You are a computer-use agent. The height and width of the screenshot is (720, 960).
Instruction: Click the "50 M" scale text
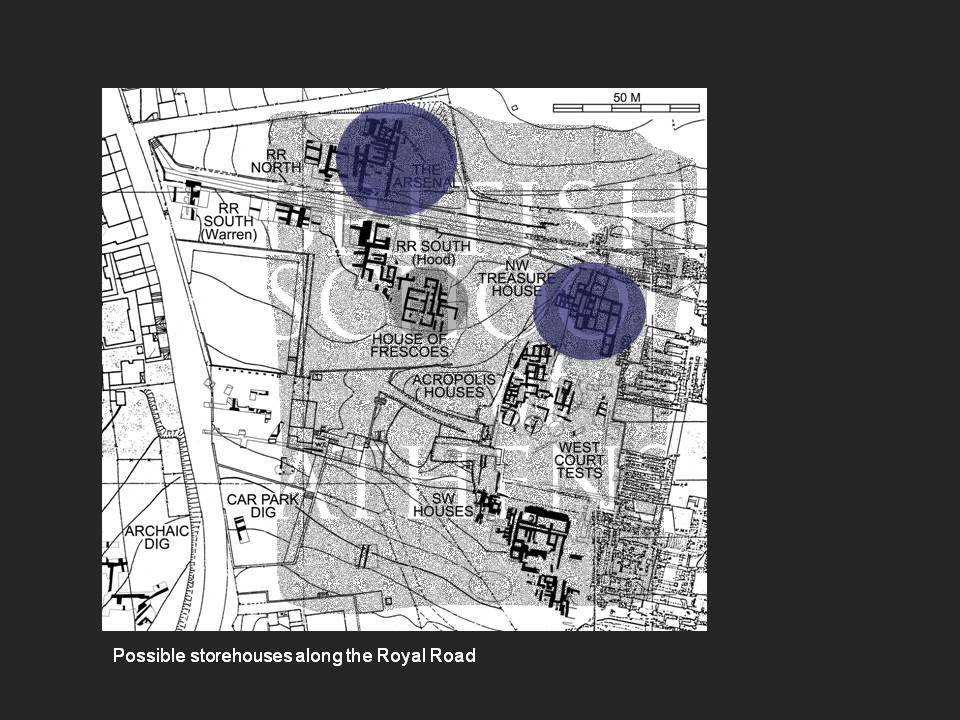click(x=626, y=97)
